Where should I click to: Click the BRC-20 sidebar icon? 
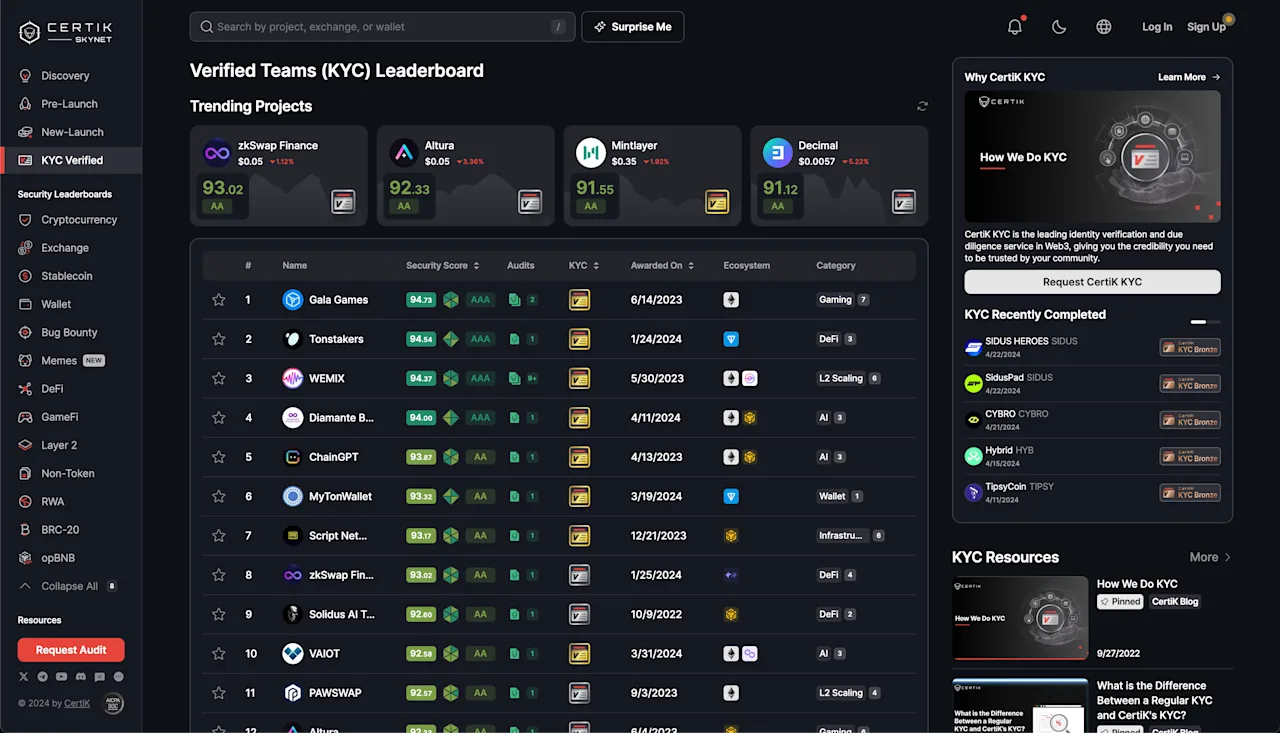pos(25,530)
